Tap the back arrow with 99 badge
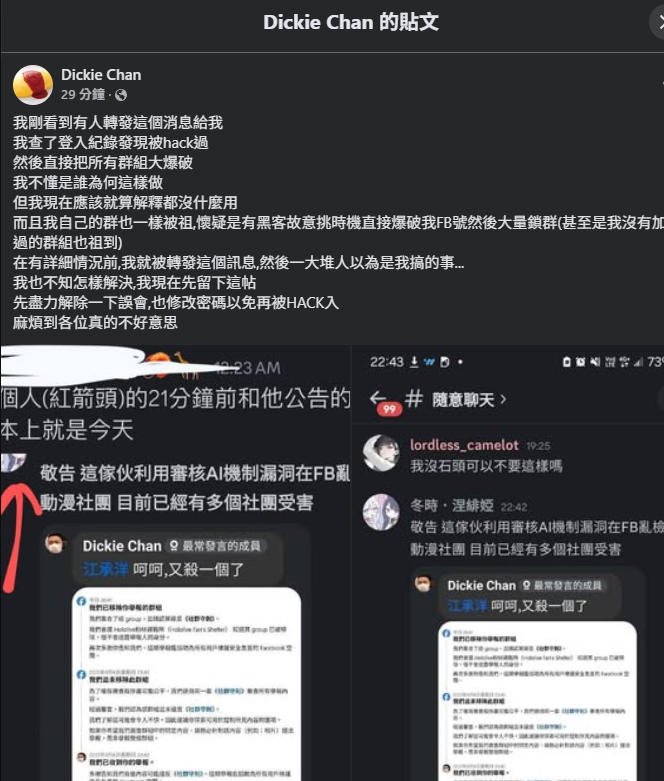 point(379,398)
